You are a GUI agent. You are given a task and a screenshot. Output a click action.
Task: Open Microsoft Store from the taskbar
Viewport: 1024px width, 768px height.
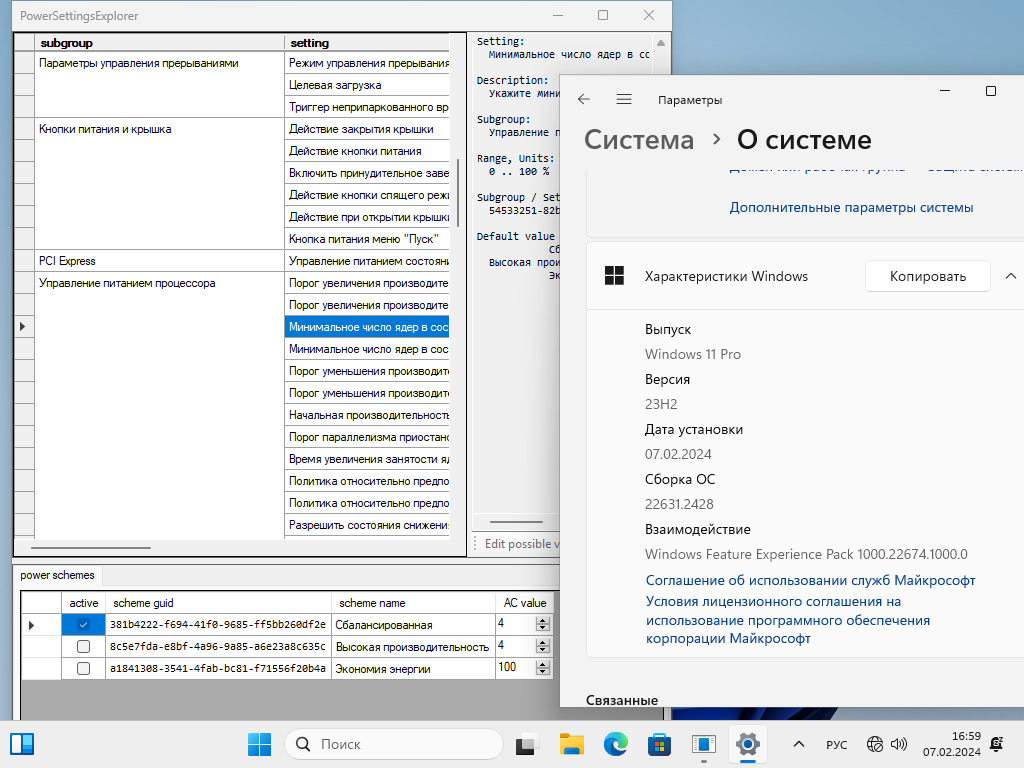[660, 744]
